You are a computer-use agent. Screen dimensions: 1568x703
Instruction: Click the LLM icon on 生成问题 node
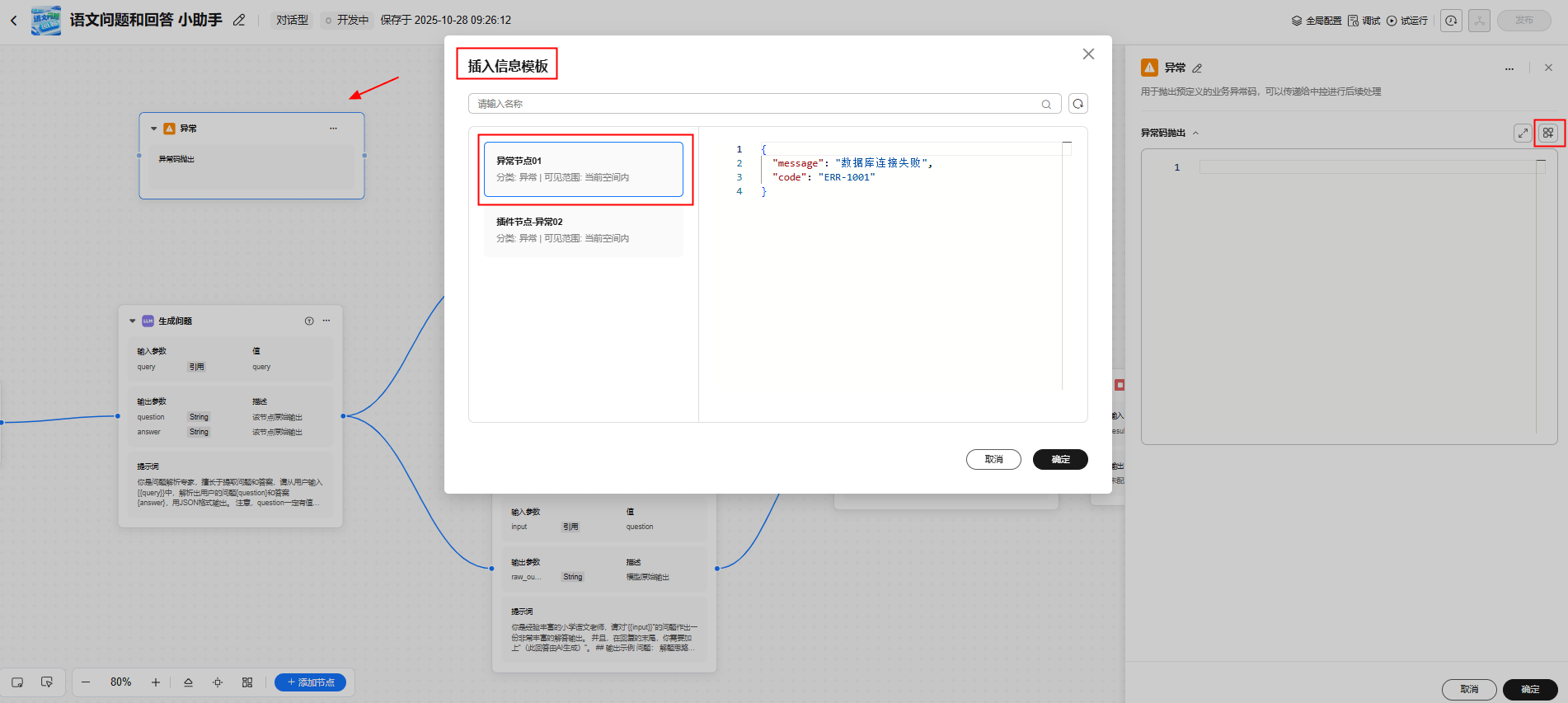[148, 321]
